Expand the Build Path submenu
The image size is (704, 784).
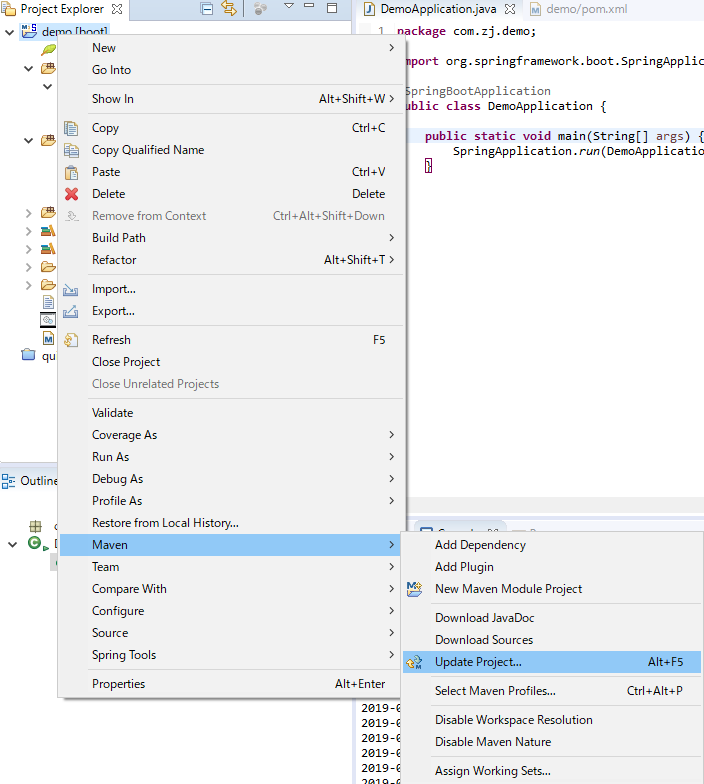[232, 238]
